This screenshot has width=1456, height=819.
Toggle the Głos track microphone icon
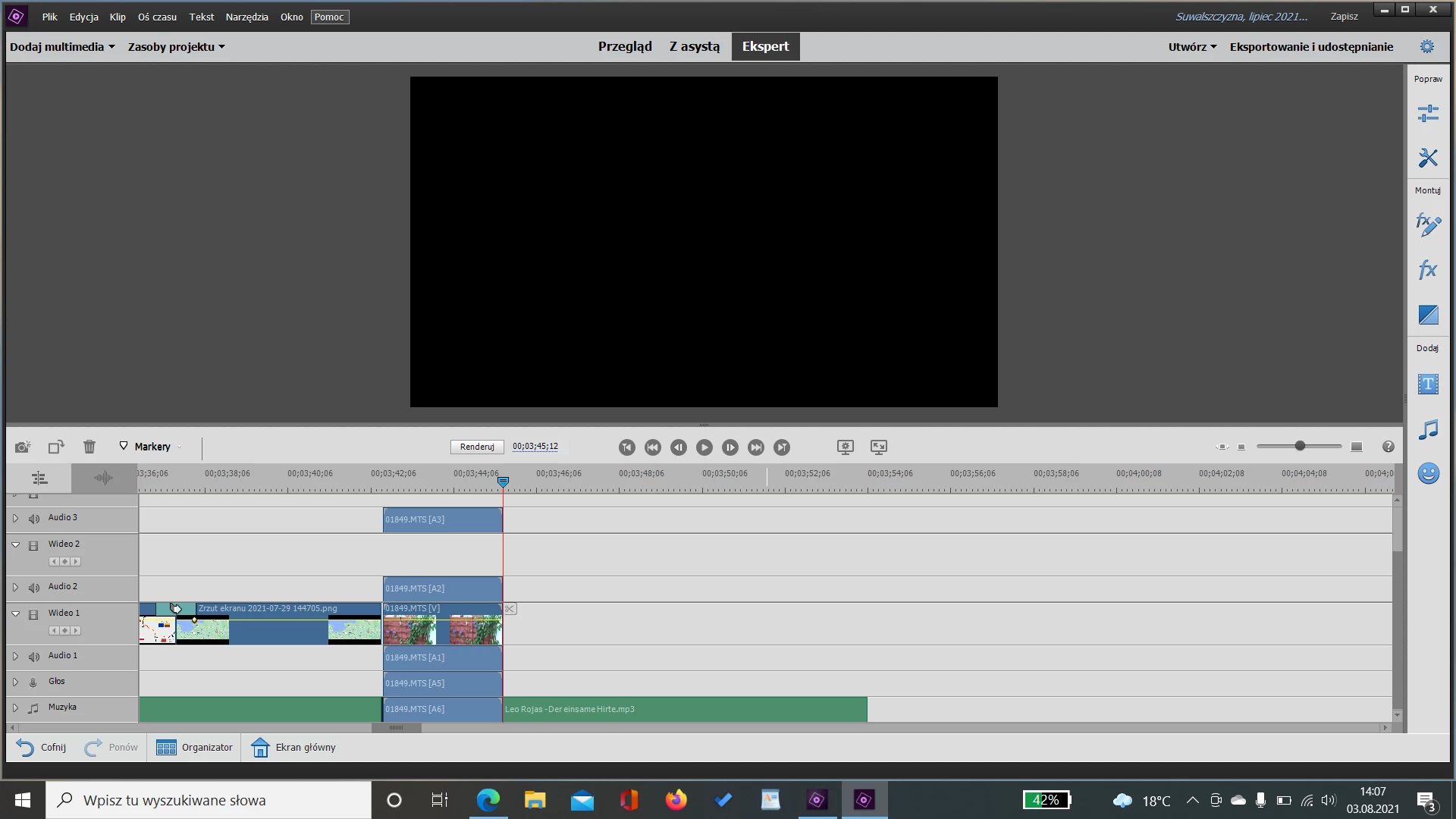click(33, 682)
